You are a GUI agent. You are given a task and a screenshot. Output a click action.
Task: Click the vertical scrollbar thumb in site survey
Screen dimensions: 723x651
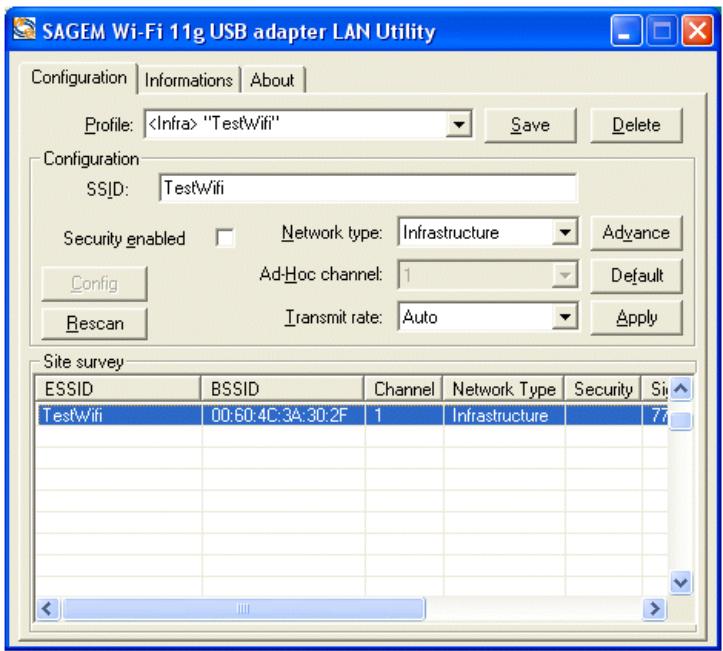(x=681, y=420)
